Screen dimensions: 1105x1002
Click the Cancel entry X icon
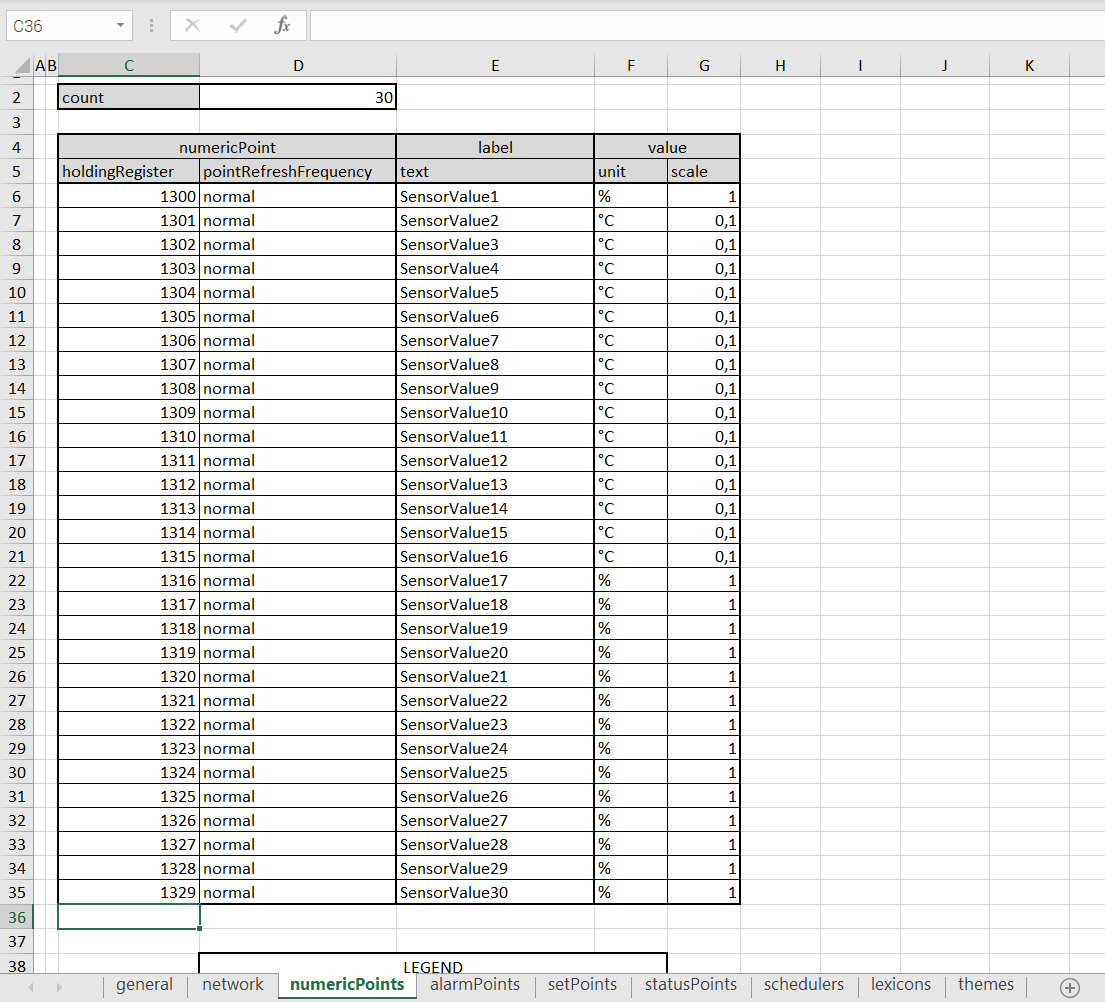coord(192,26)
